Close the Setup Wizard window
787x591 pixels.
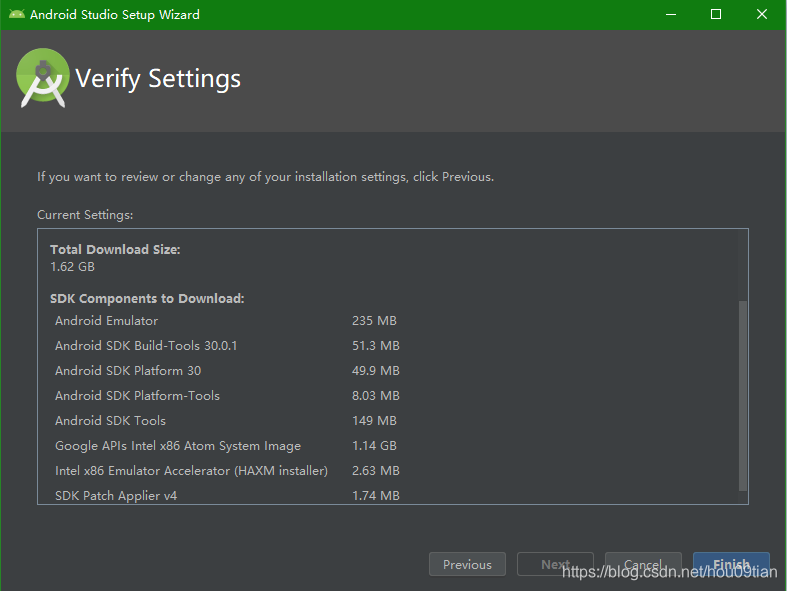click(x=762, y=15)
